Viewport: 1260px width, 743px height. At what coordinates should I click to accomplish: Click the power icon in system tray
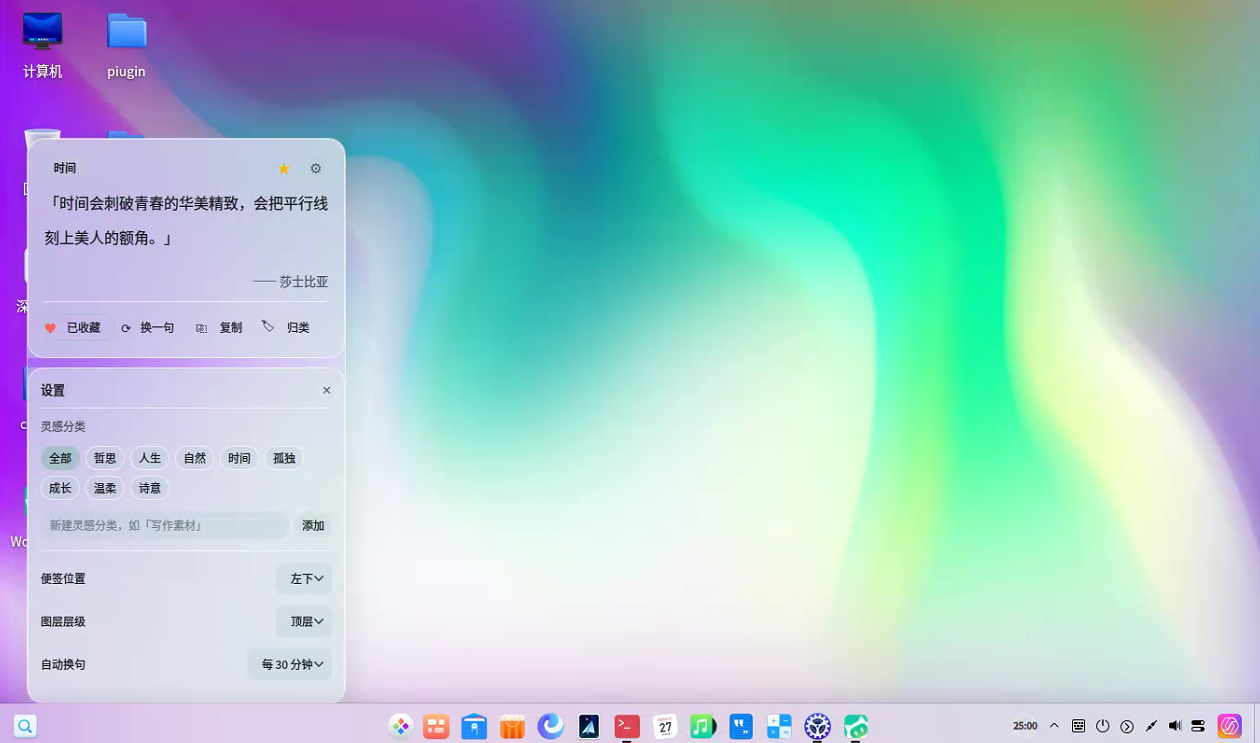(1103, 726)
